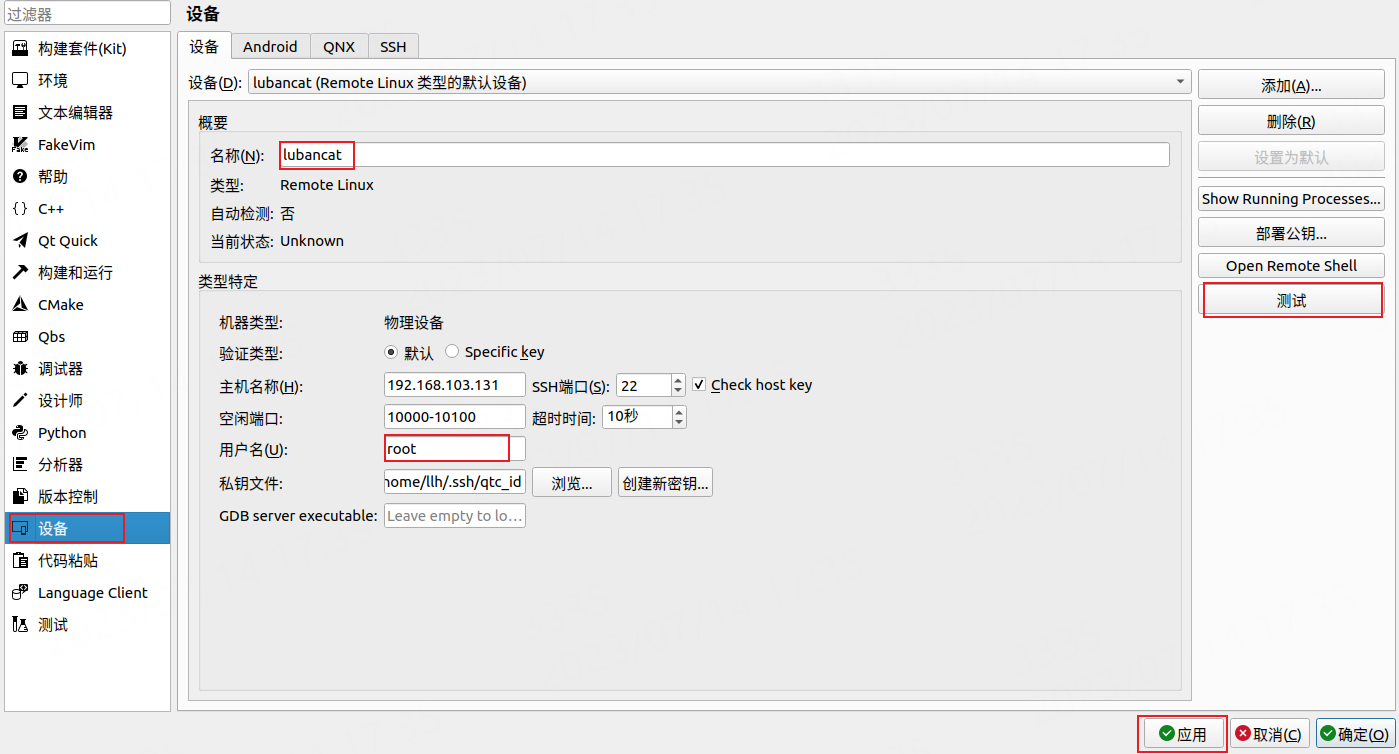This screenshot has width=1399, height=754.
Task: Open the 文本编辑器 icon in sidebar
Action: (19, 113)
